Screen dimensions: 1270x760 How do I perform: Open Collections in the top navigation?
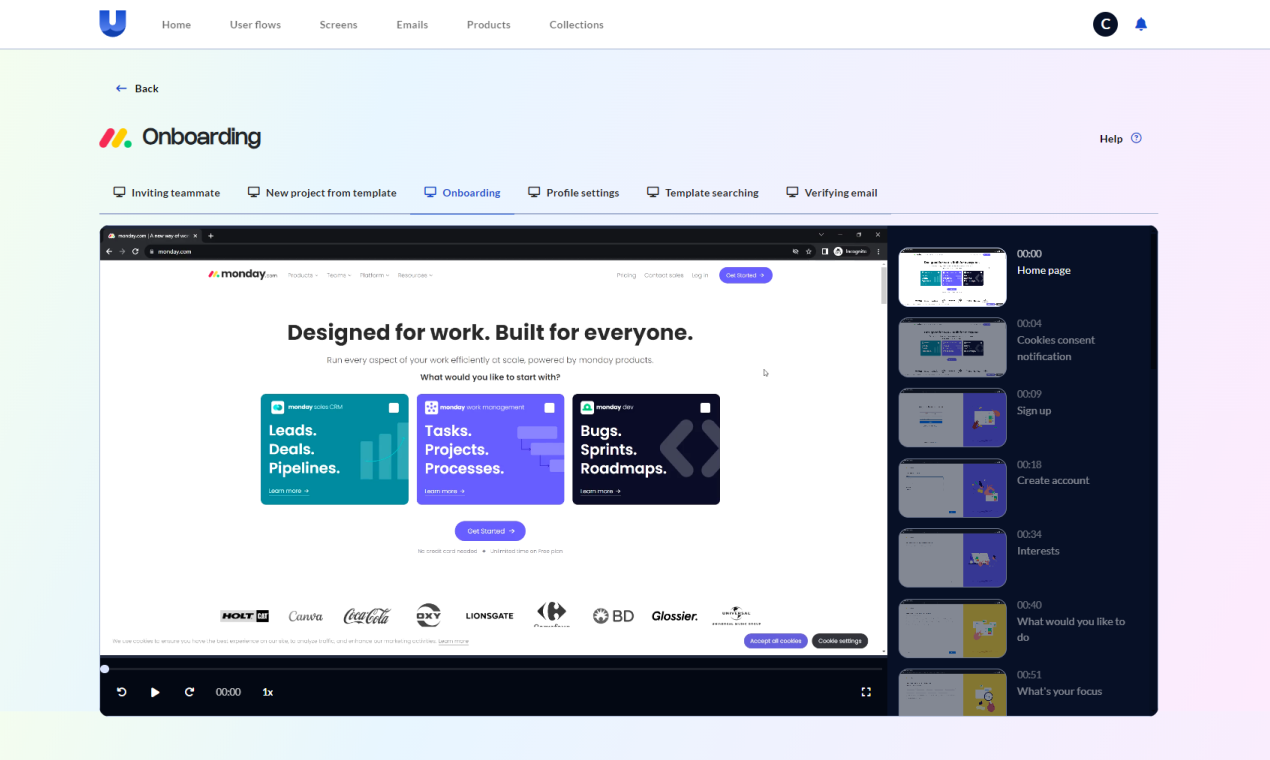pyautogui.click(x=576, y=25)
